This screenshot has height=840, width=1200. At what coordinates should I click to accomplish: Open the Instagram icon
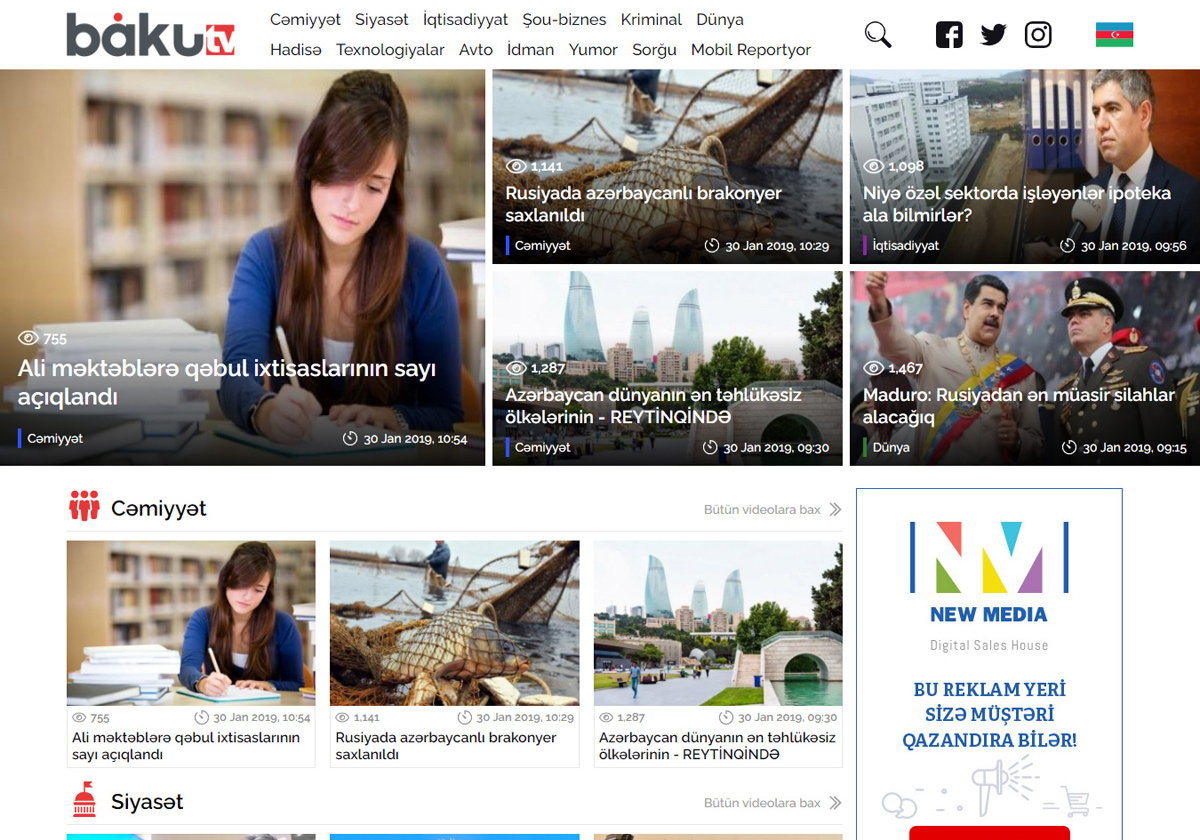(1038, 35)
